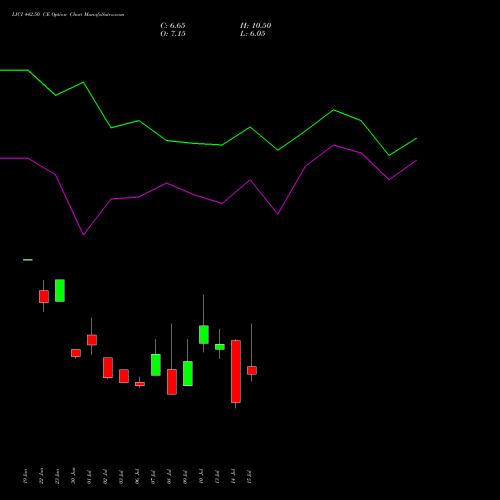Click the '01 Jul' date axis label

[x=90, y=477]
